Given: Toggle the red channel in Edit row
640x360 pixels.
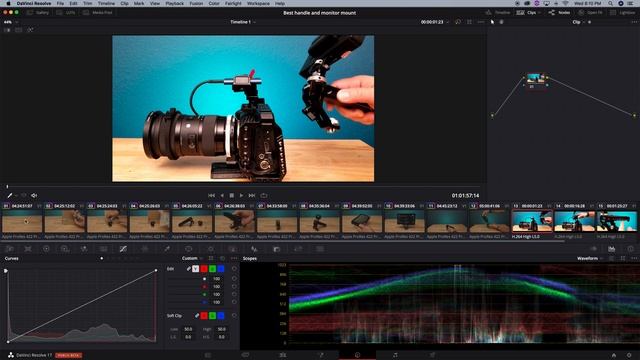Looking at the screenshot, I should (204, 269).
